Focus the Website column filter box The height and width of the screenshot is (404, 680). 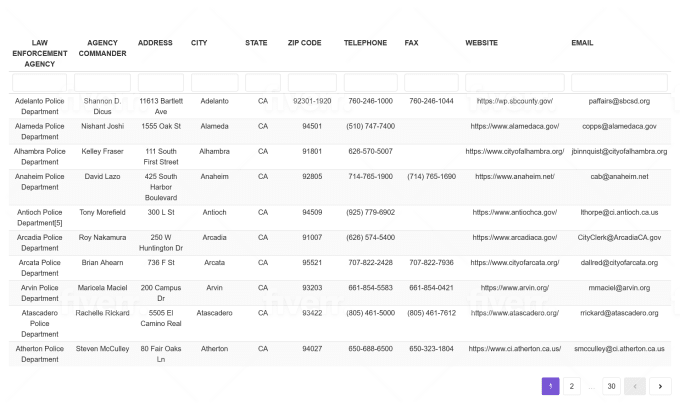(x=514, y=82)
